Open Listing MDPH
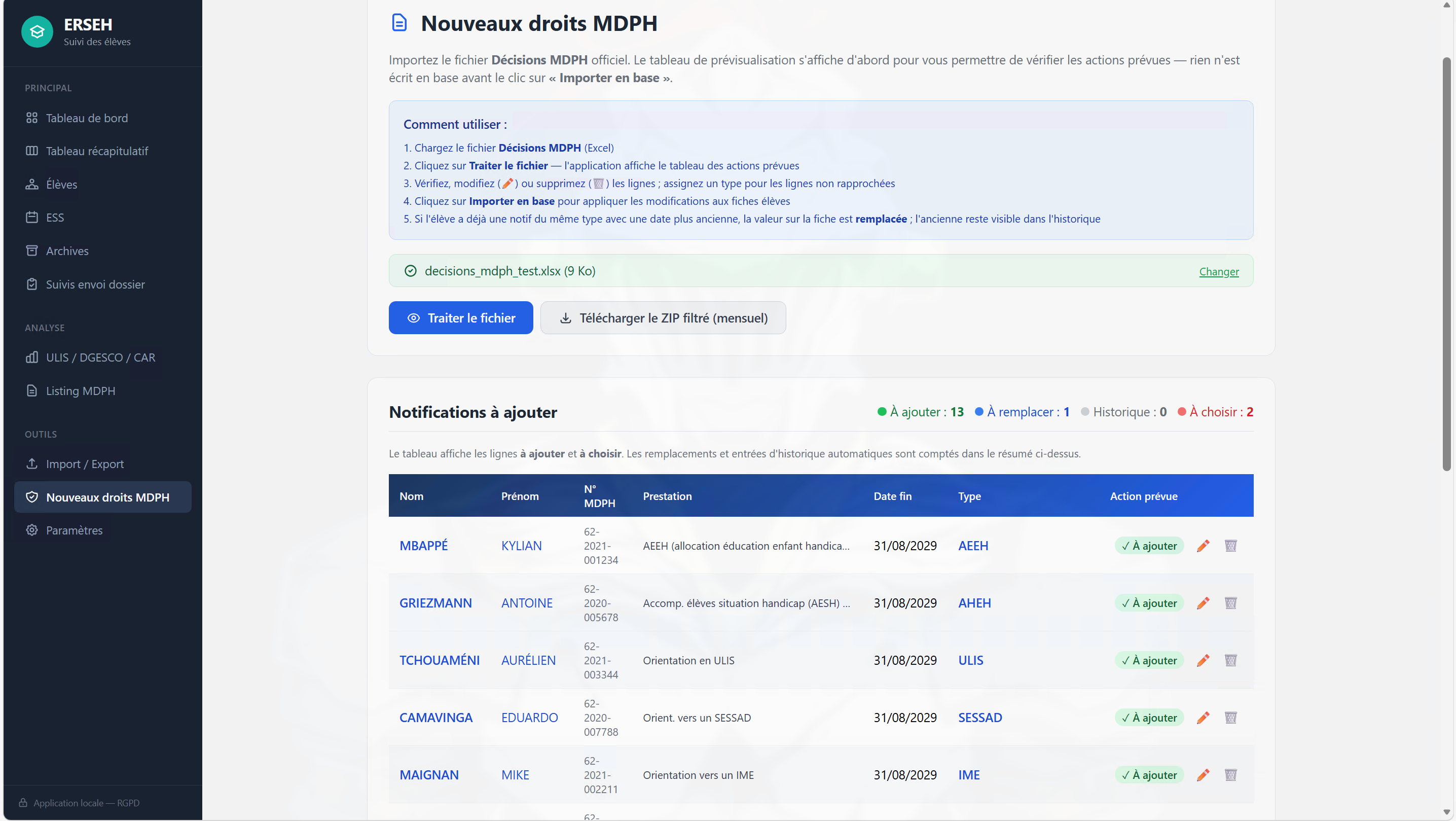Viewport: 1456px width, 821px height. [103, 390]
